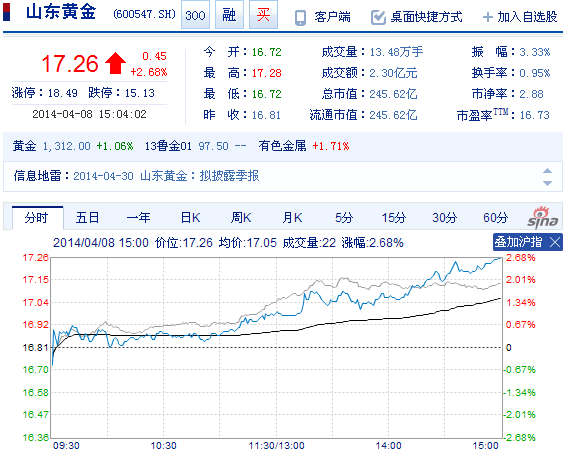The width and height of the screenshot is (563, 452).
Task: Click the red 买 buy button
Action: [263, 15]
